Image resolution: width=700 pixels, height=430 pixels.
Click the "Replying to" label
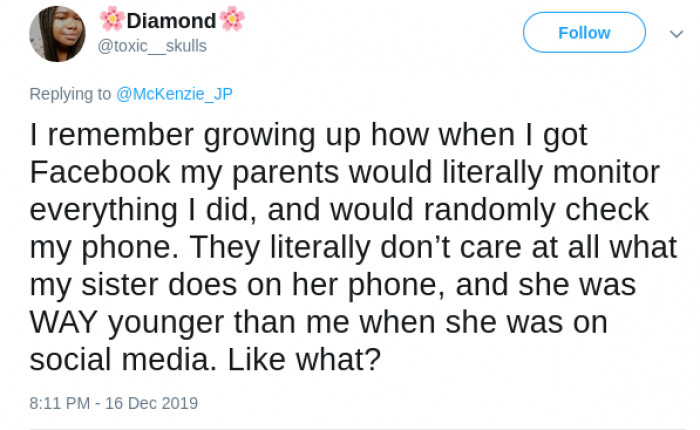pyautogui.click(x=70, y=94)
